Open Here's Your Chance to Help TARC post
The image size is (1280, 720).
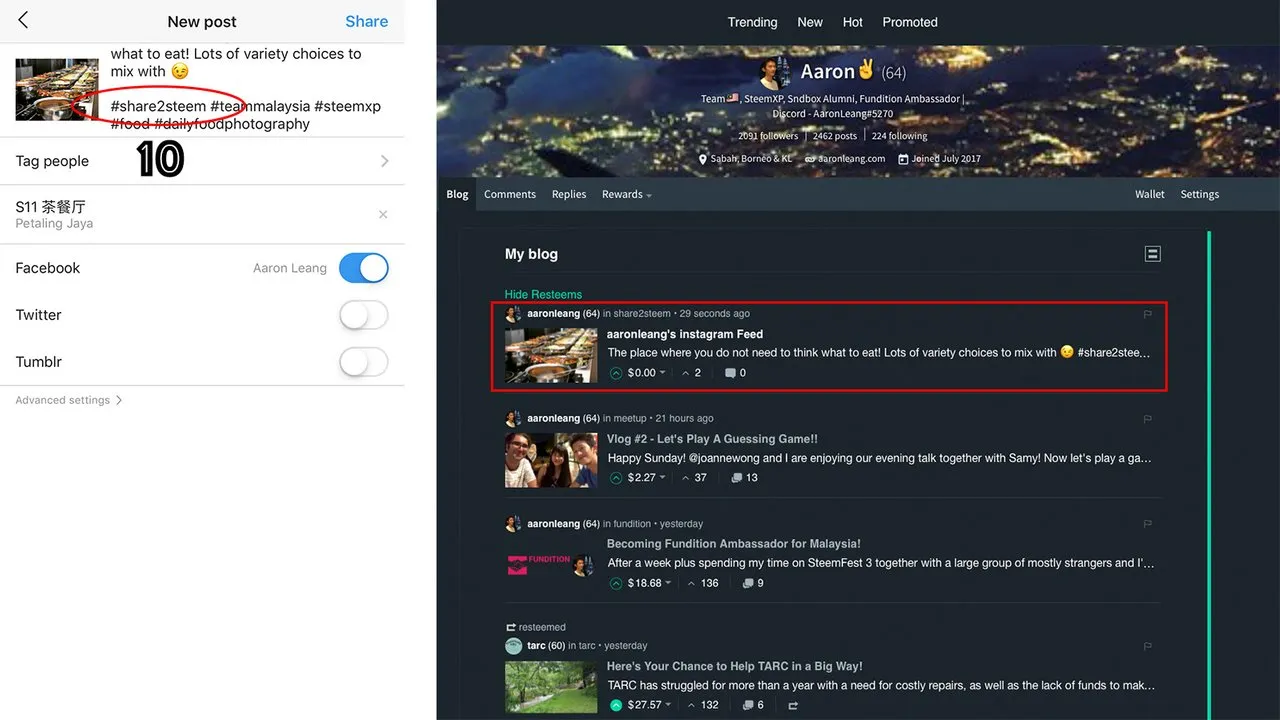734,666
